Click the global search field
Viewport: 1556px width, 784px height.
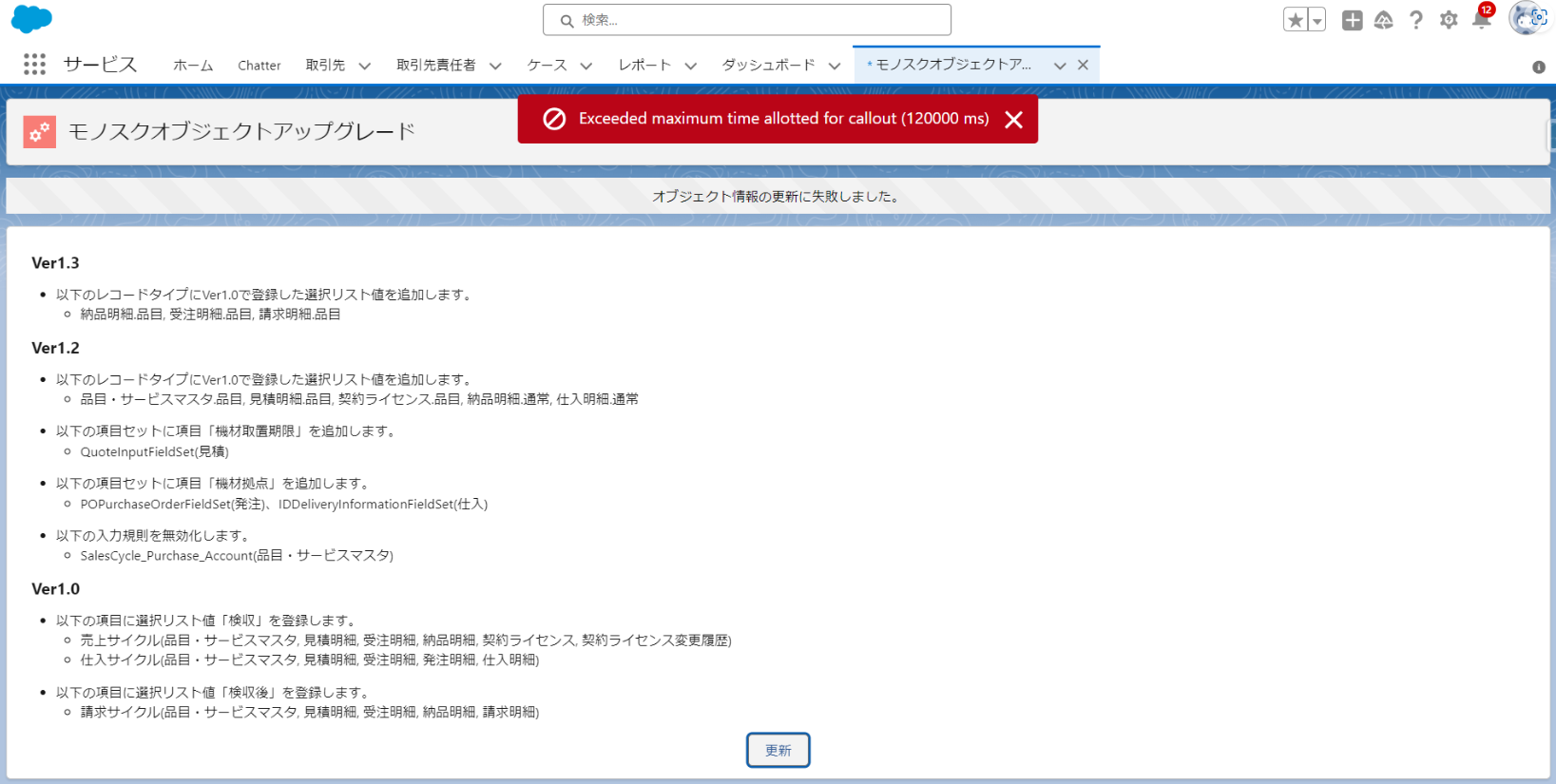[747, 20]
